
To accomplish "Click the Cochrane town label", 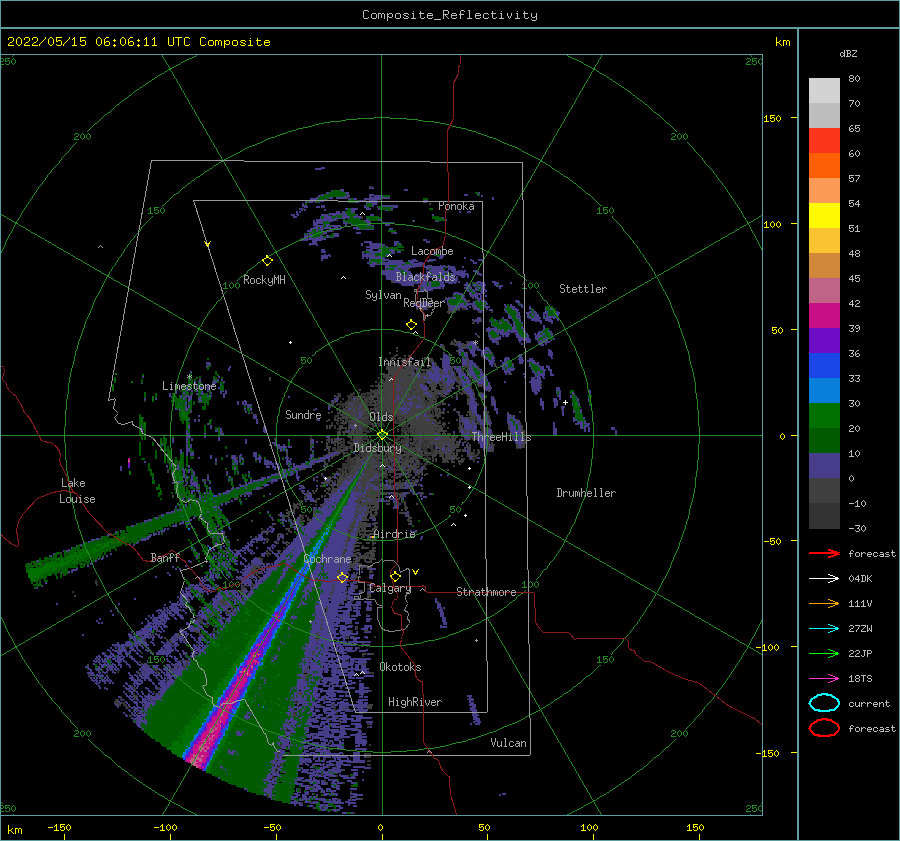I will pyautogui.click(x=327, y=559).
